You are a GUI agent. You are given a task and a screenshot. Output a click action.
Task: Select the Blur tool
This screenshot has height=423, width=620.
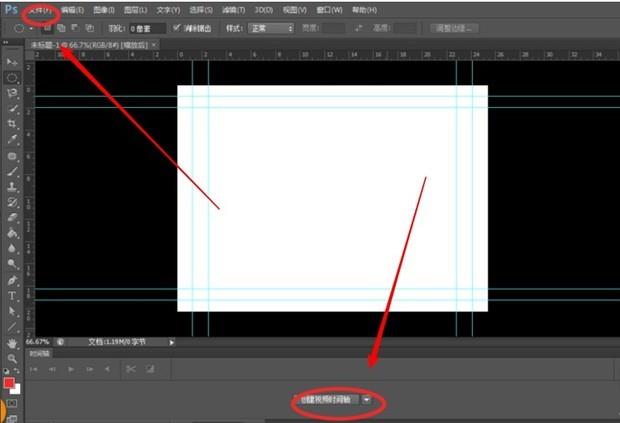12,249
